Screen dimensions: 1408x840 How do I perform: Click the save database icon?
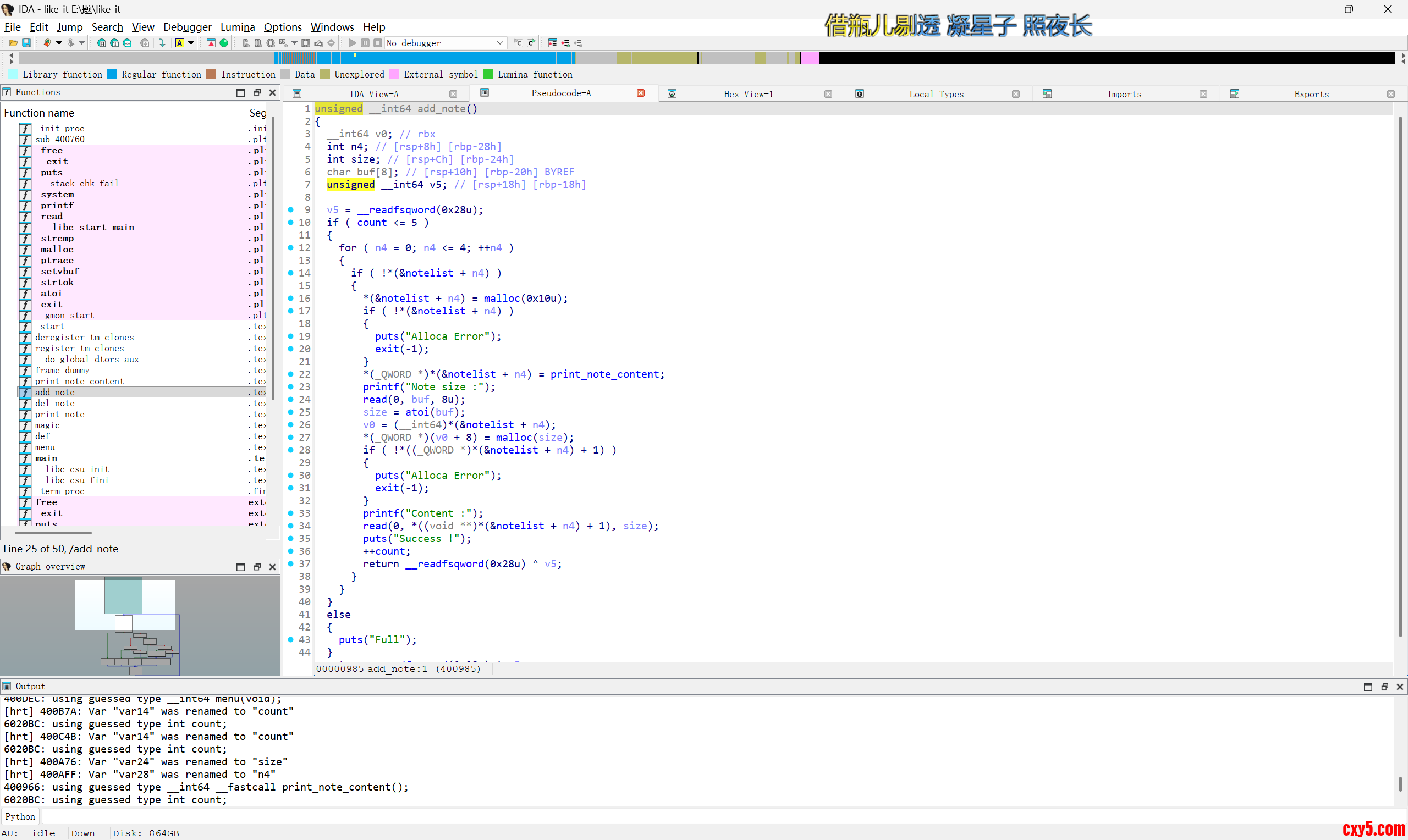pos(26,43)
